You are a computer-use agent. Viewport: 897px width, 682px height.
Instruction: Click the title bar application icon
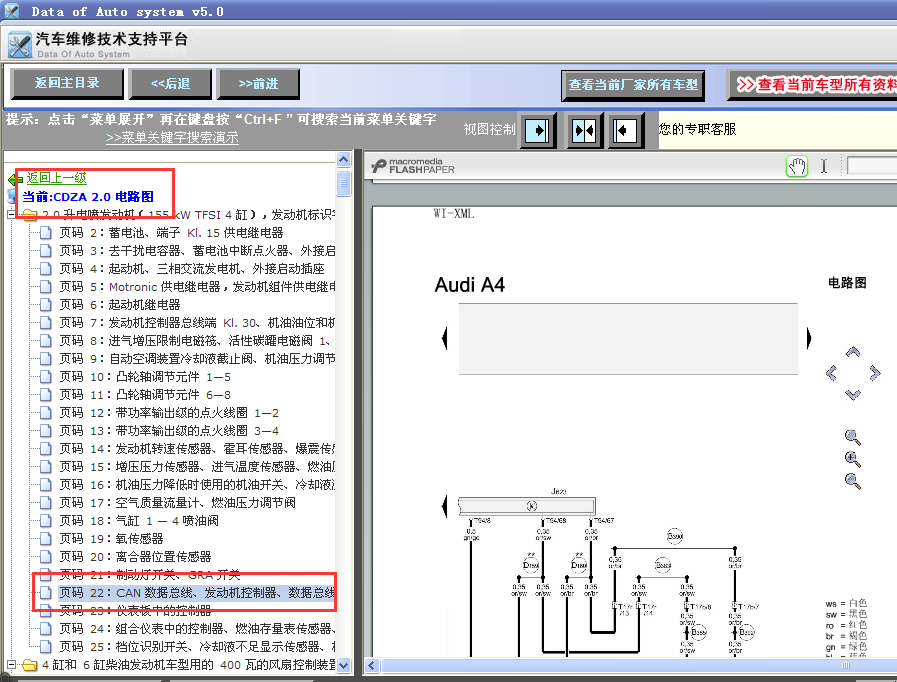click(x=11, y=11)
